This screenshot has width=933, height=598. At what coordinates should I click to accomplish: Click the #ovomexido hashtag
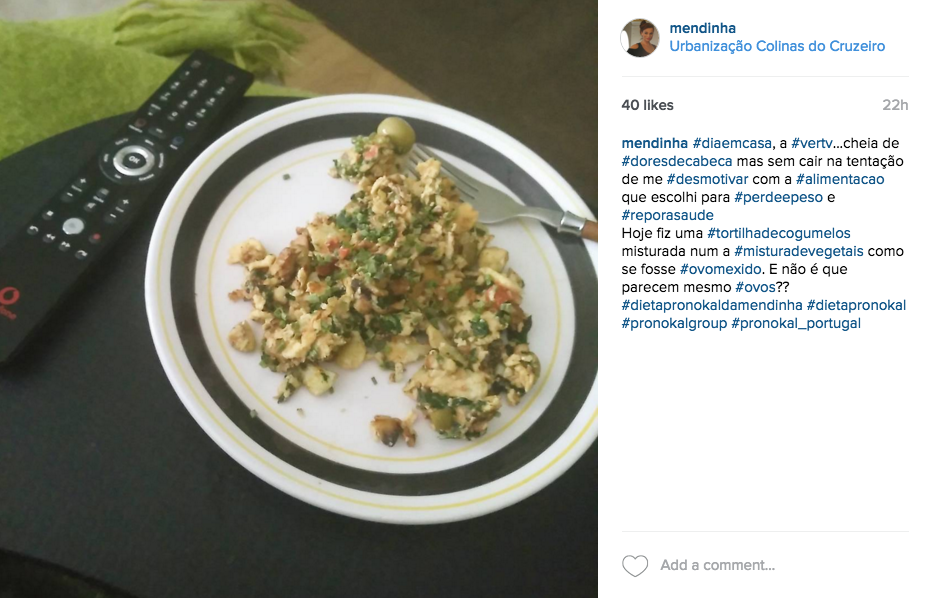[720, 269]
